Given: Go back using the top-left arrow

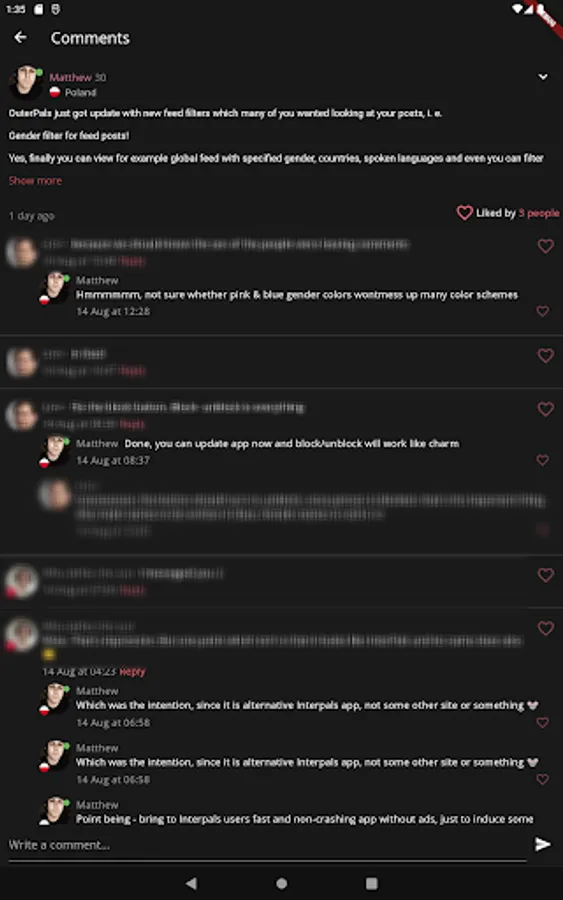Looking at the screenshot, I should click(x=21, y=38).
